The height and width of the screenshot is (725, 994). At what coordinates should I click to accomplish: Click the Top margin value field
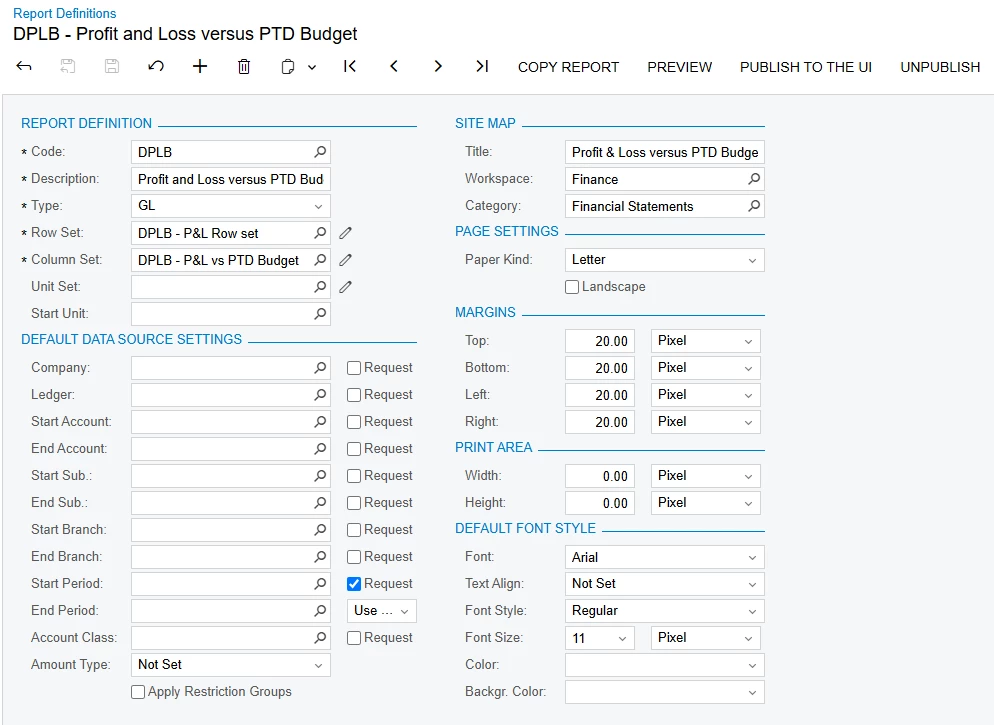tap(600, 341)
